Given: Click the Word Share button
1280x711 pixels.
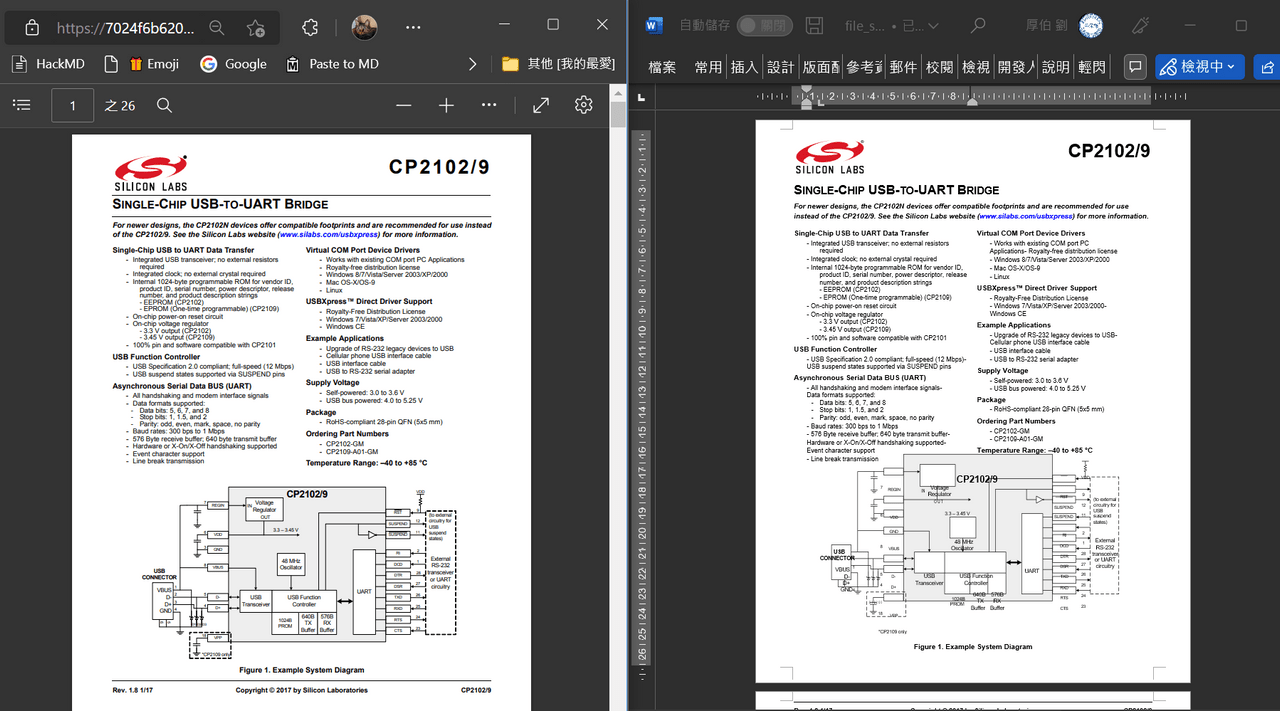Looking at the screenshot, I should [x=1266, y=67].
